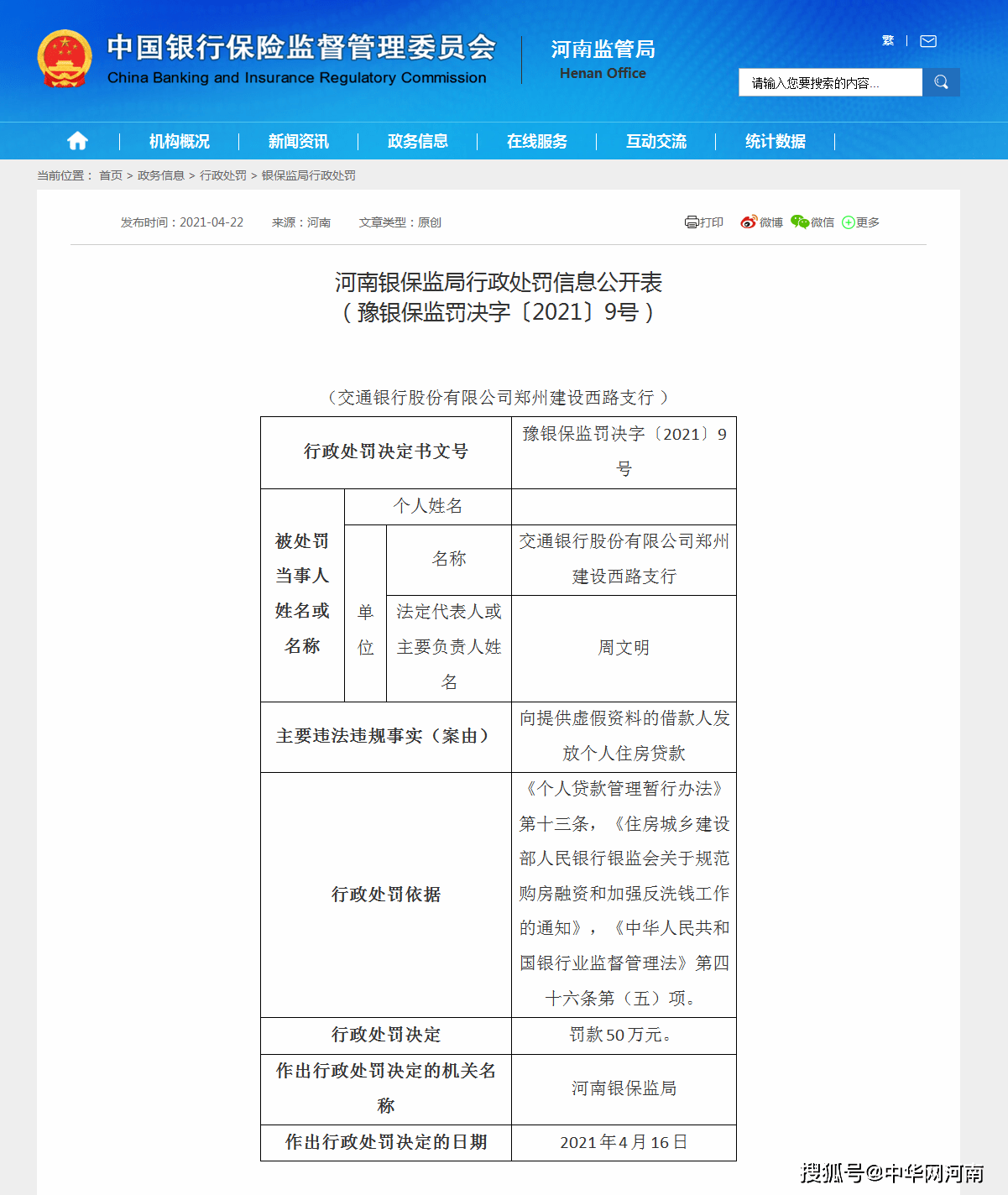
Task: Open the 统计数据 menu
Action: [x=776, y=141]
